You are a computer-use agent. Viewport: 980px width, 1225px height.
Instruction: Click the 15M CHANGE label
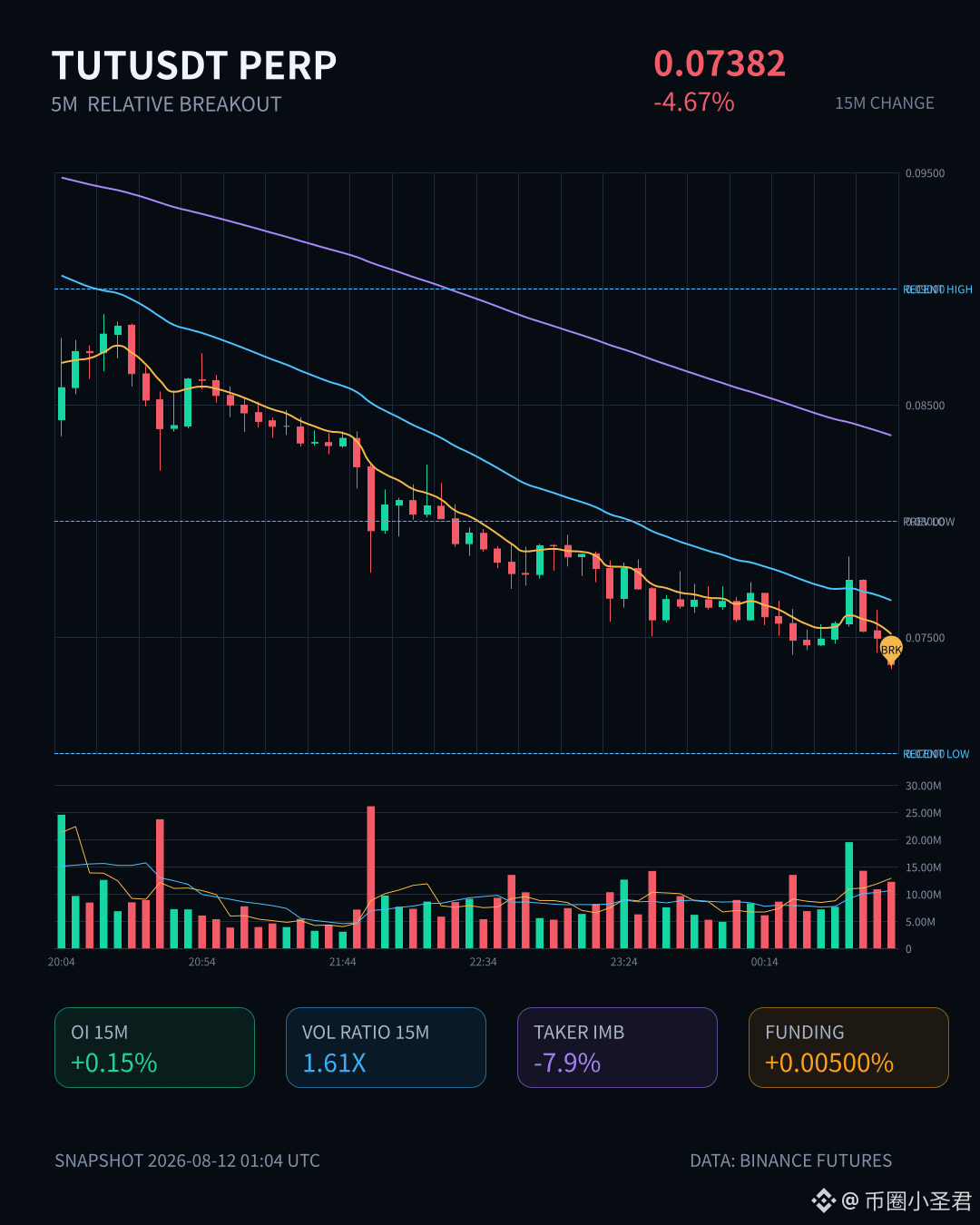[x=885, y=103]
